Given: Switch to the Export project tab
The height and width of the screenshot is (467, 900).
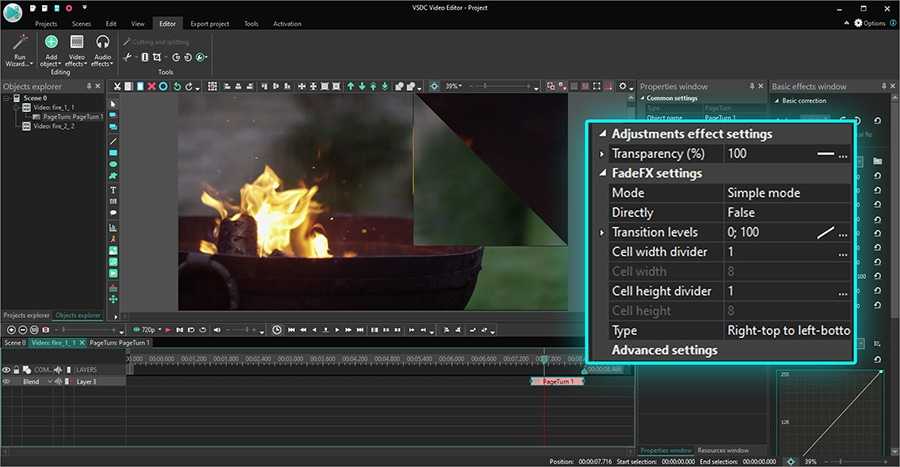Looking at the screenshot, I should coord(208,23).
